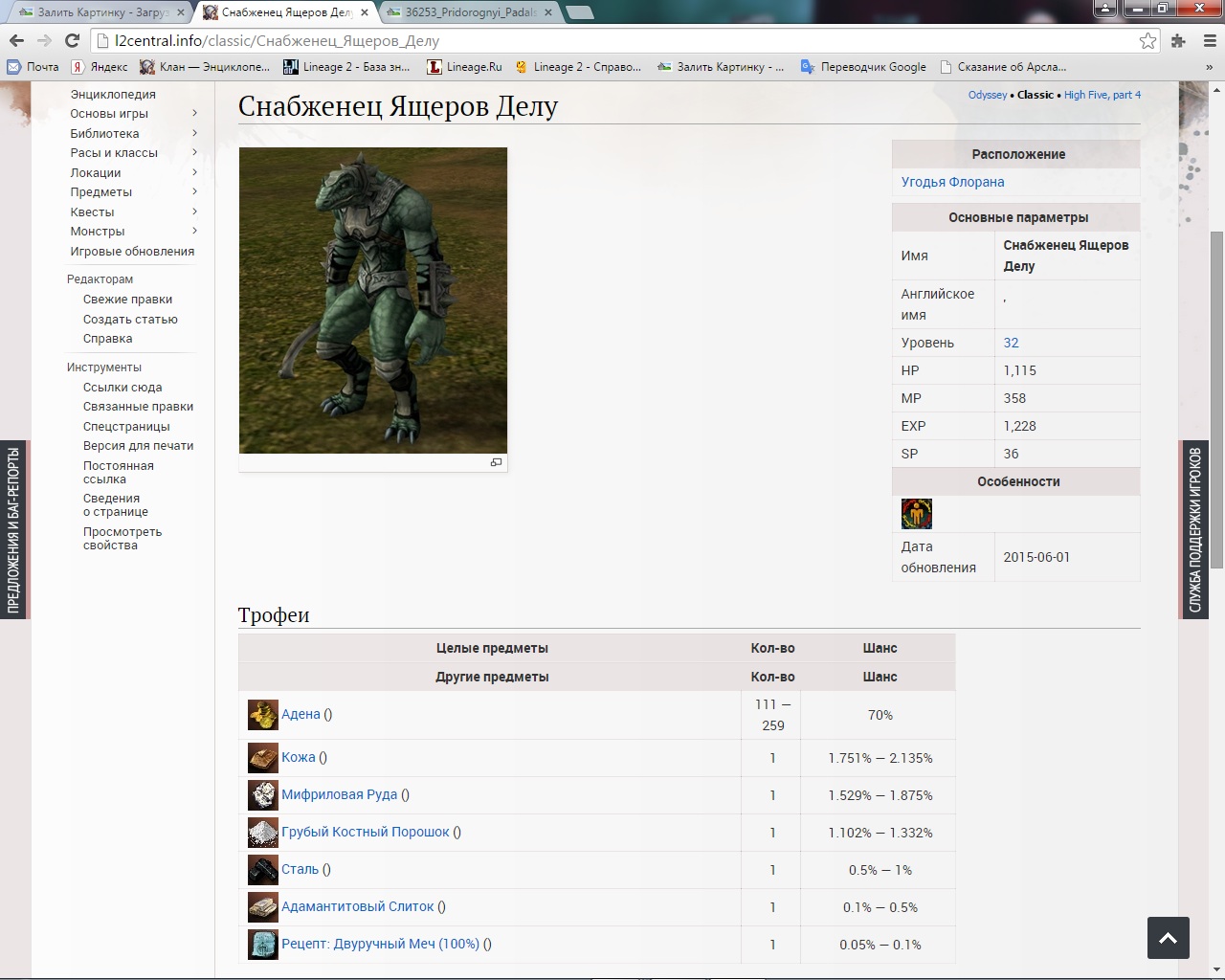Click the scroll-to-top arrow button
1225x980 pixels.
(x=1169, y=938)
